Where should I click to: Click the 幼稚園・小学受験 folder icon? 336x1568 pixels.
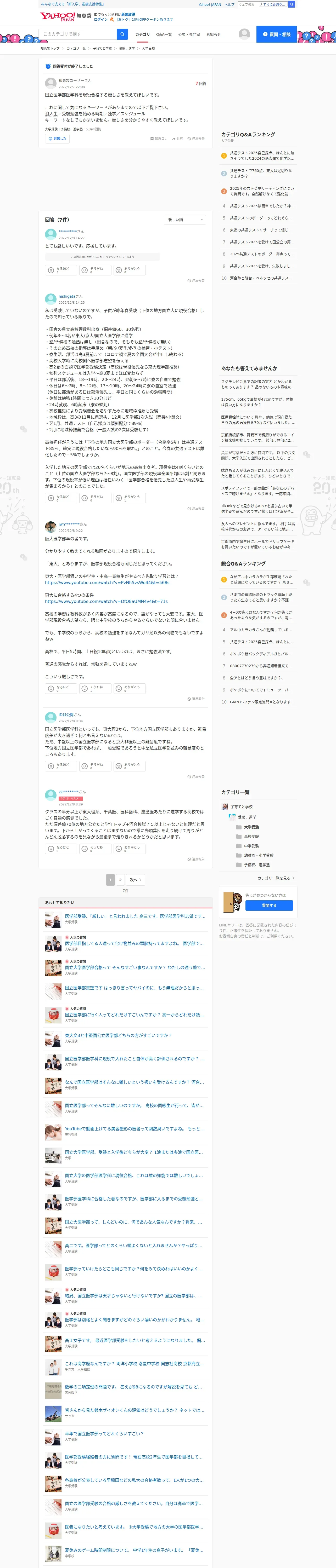239,855
